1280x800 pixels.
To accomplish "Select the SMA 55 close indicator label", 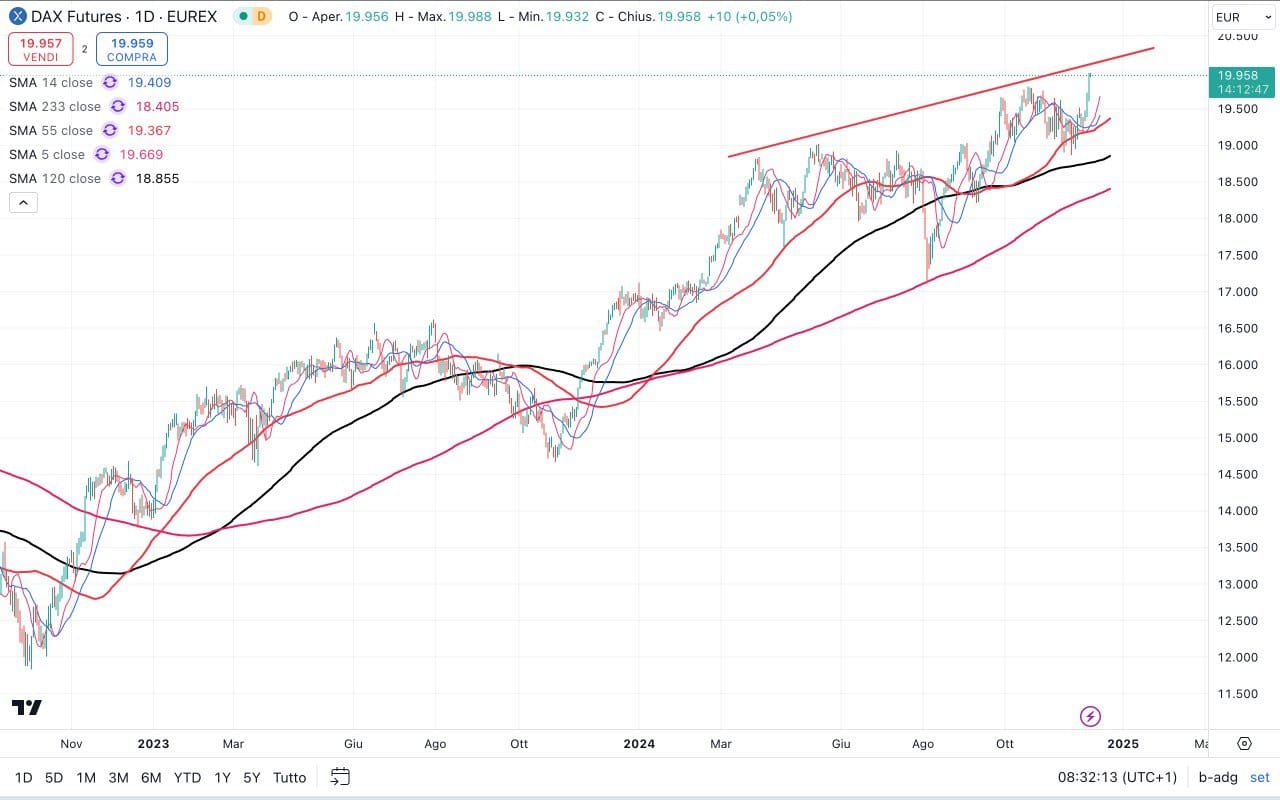I will tap(50, 131).
